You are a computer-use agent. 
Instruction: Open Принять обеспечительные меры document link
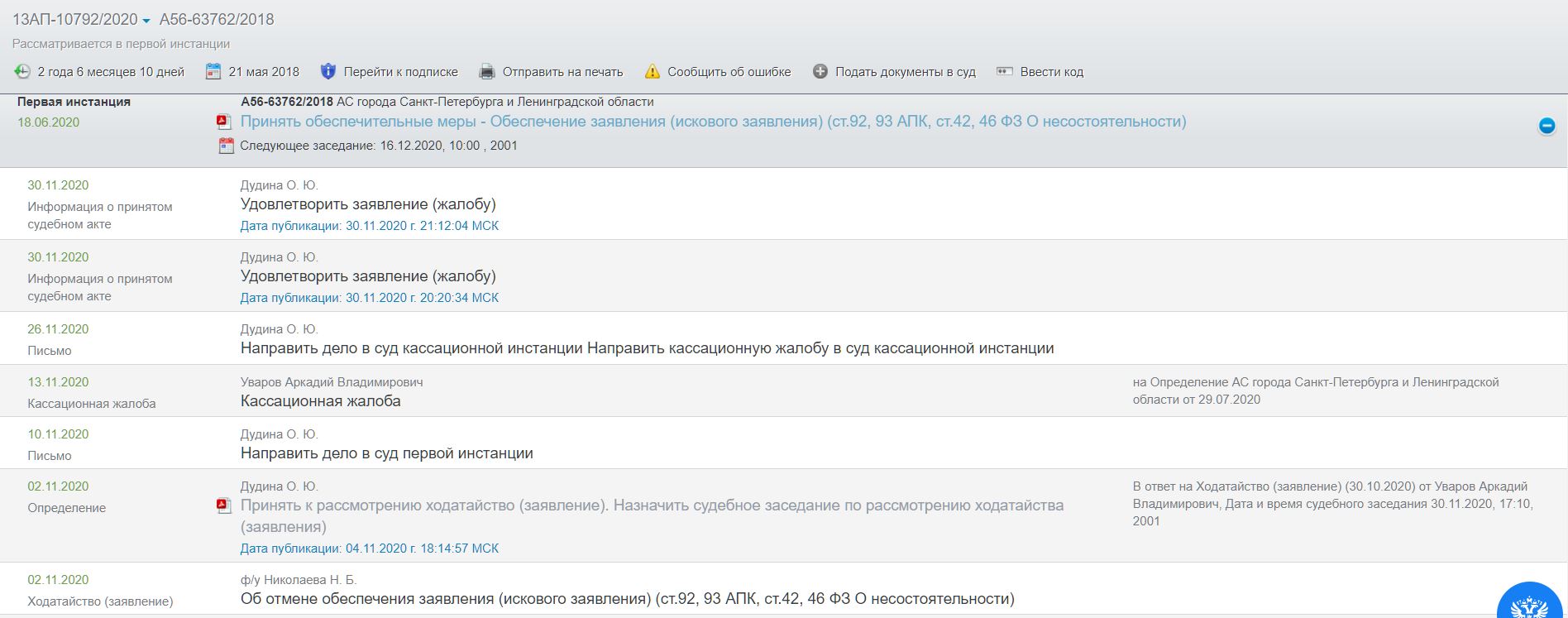(713, 122)
